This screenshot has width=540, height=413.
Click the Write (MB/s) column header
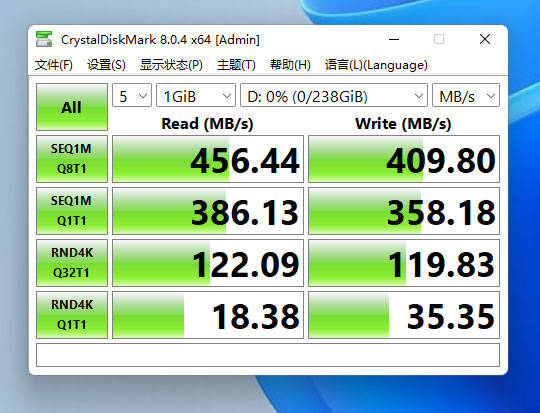pyautogui.click(x=403, y=124)
